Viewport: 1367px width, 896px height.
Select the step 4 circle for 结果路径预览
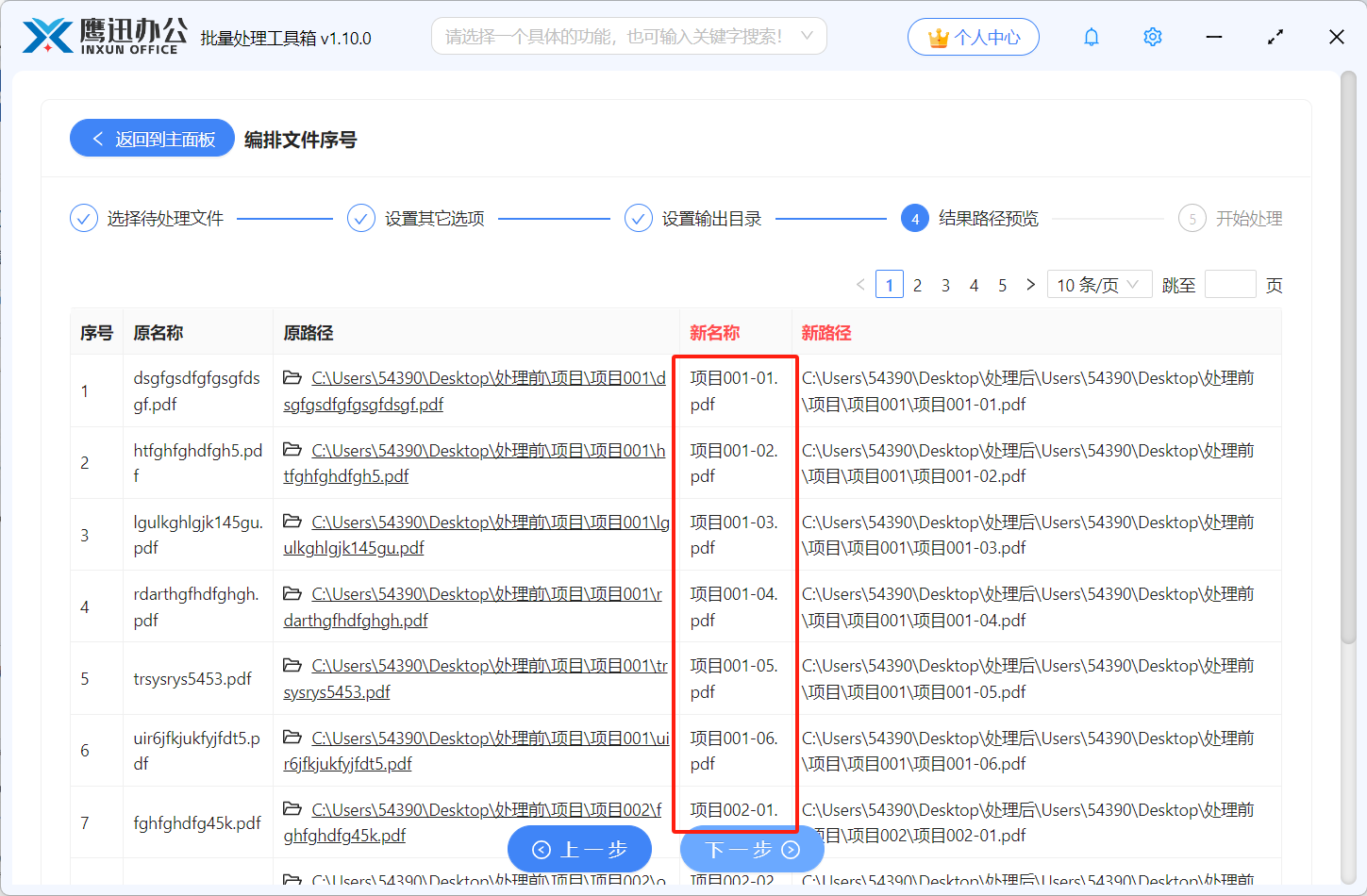pyautogui.click(x=914, y=217)
